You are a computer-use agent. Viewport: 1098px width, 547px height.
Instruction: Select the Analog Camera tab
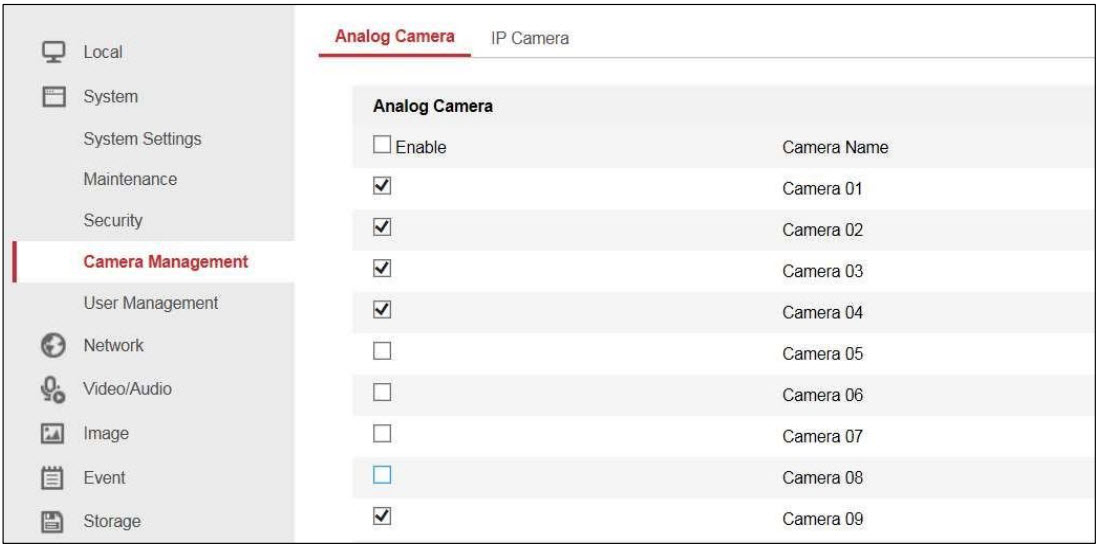[x=394, y=37]
